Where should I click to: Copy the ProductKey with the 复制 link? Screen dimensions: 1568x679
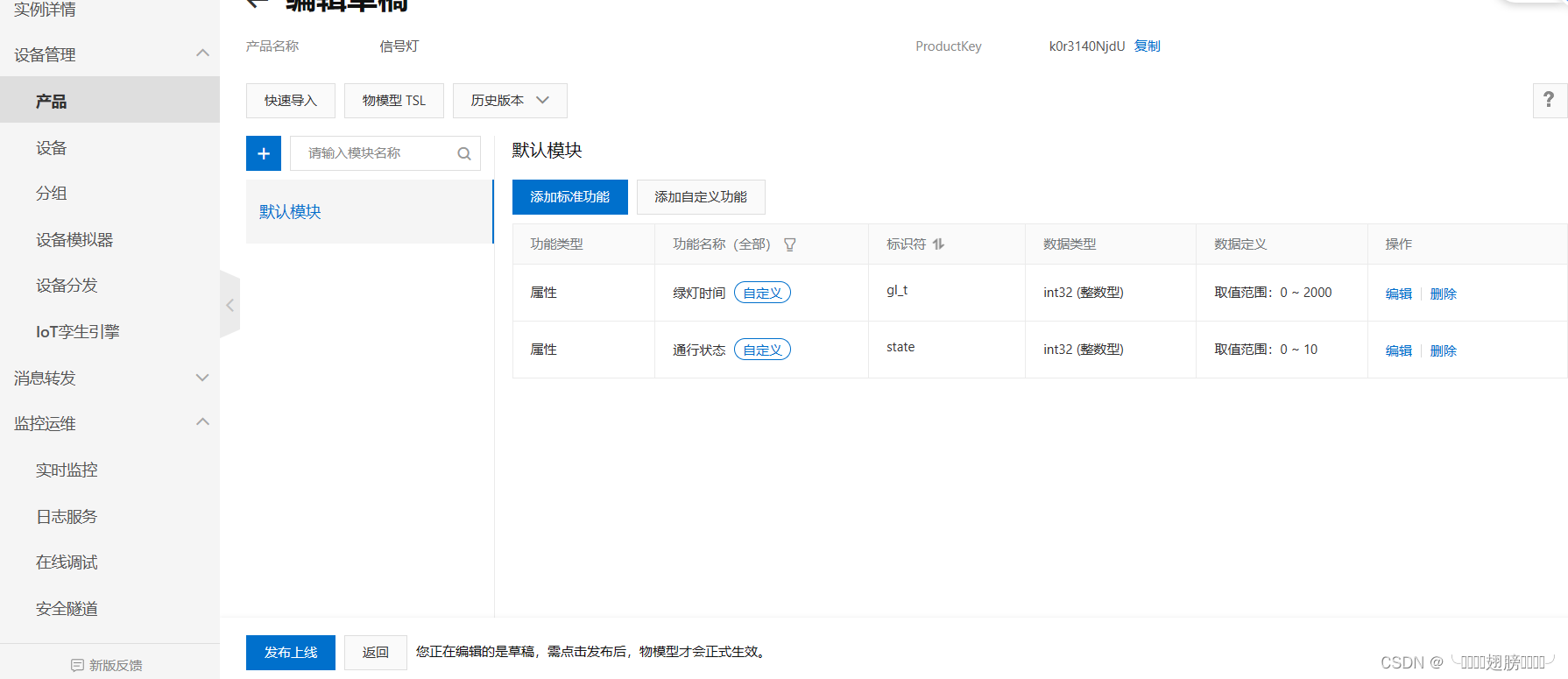coord(1148,46)
